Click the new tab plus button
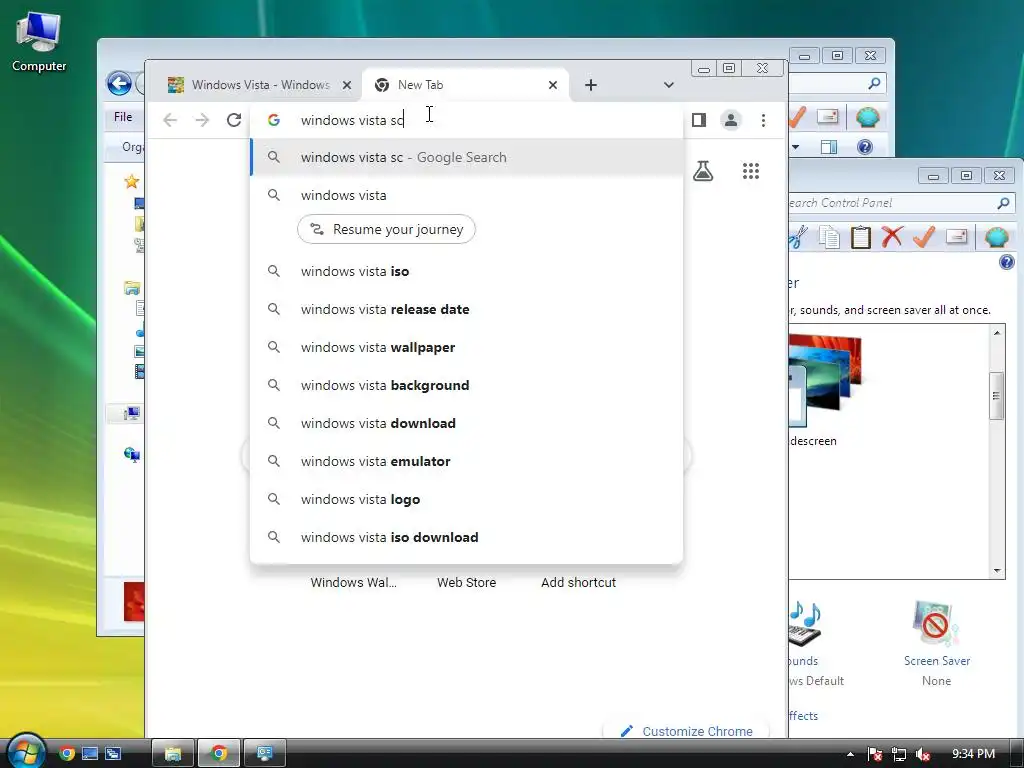 pyautogui.click(x=590, y=85)
